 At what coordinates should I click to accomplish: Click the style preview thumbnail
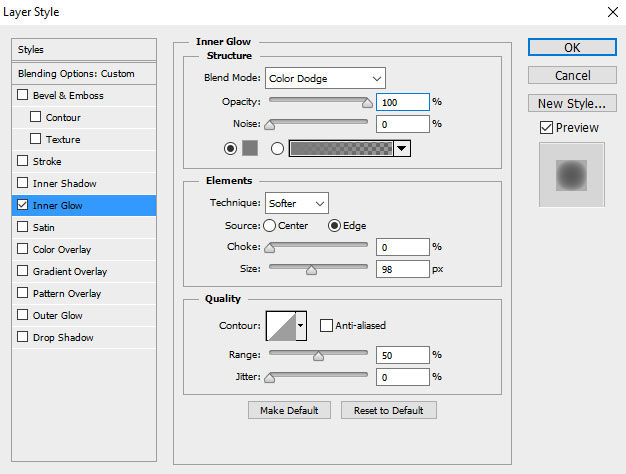571,175
